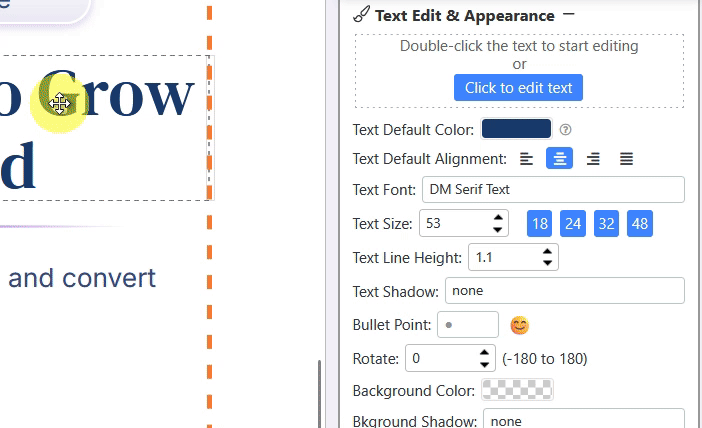Align text default to left
The height and width of the screenshot is (428, 702).
tap(527, 159)
